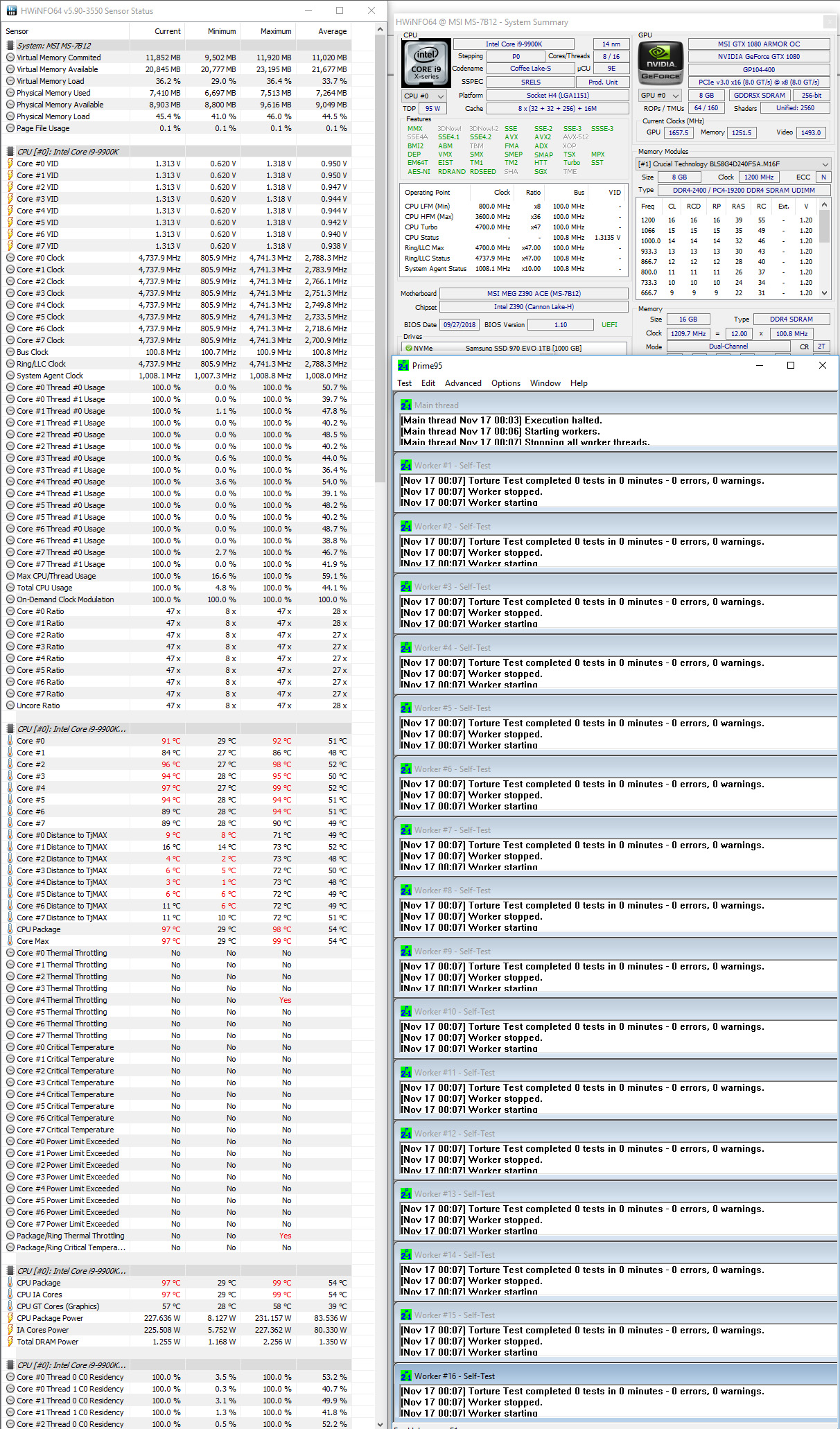Click the MSI GTX 1080 ARMOR OC field
Screen dimensions: 840x1429
coord(759,44)
